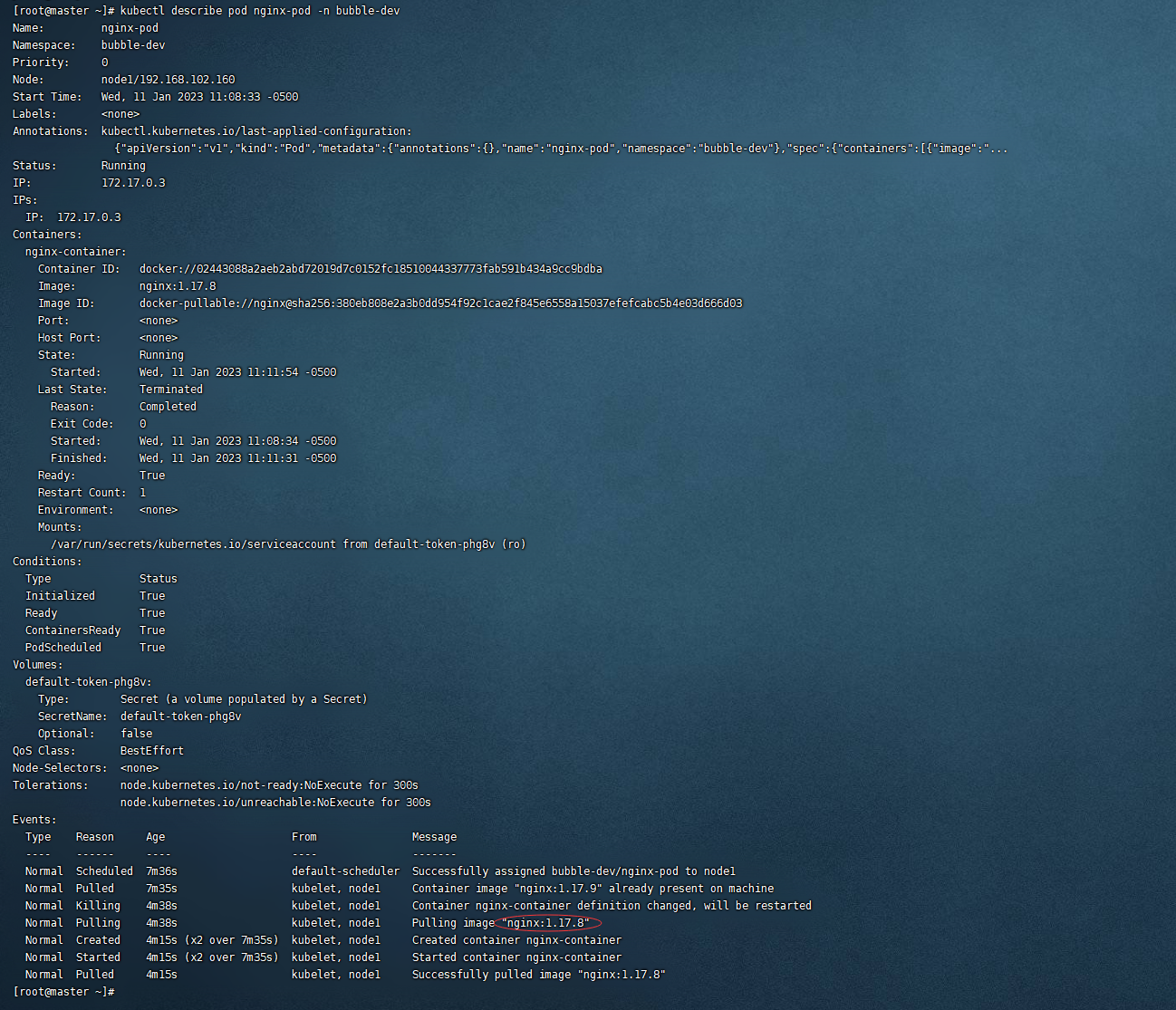
Task: Click the PodScheduled condition row
Action: pyautogui.click(x=95, y=648)
